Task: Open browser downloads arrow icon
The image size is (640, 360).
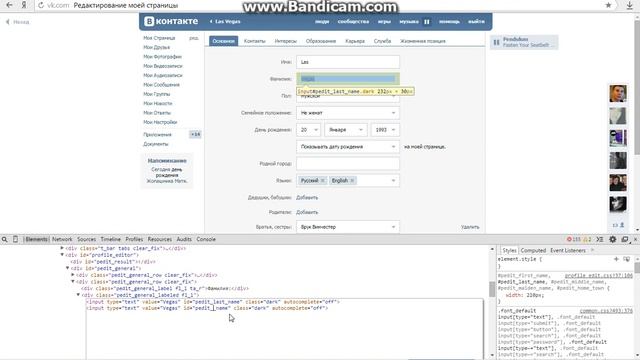Action: pyautogui.click(x=629, y=5)
